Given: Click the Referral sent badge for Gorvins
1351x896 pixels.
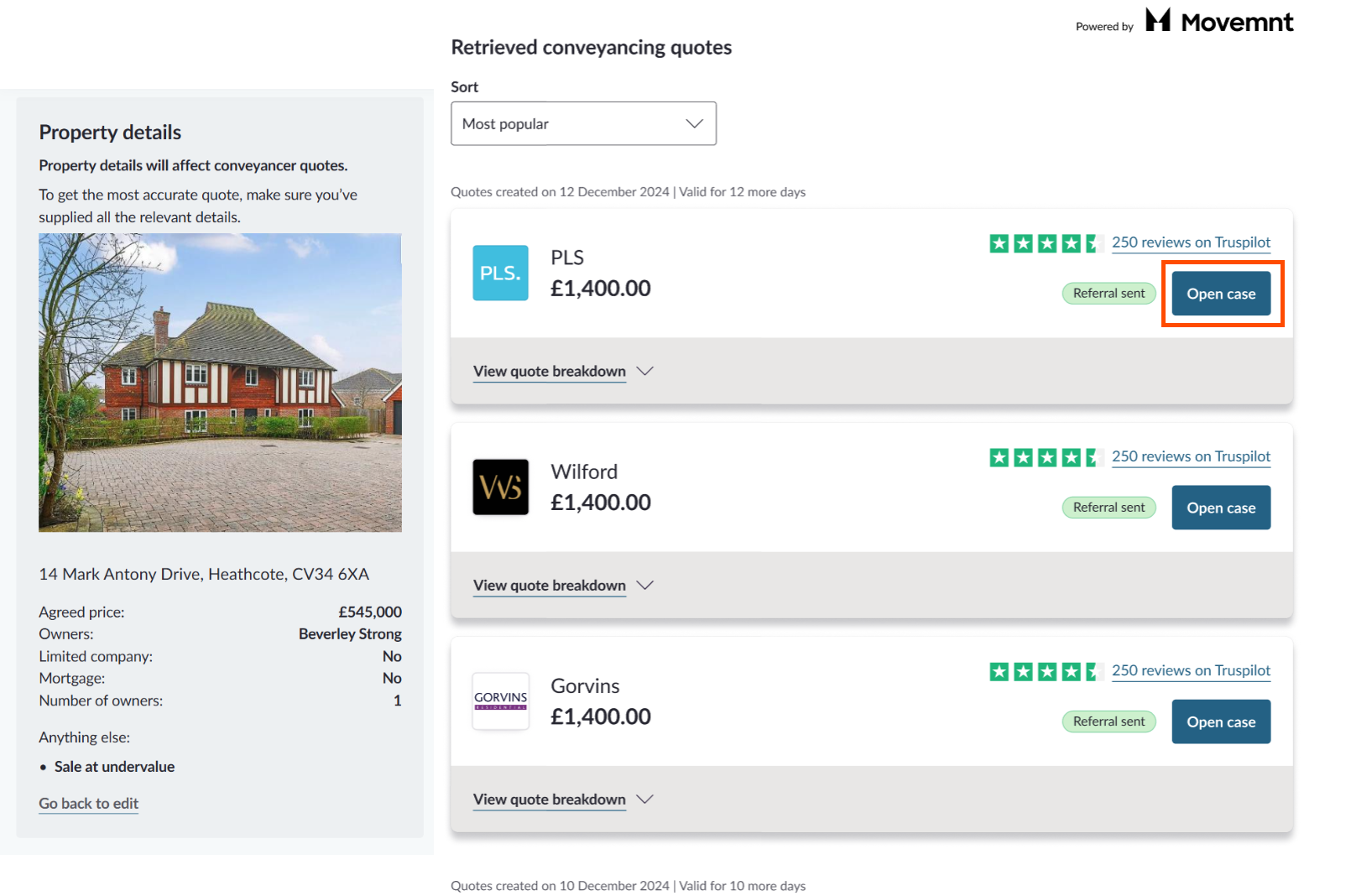Looking at the screenshot, I should click(1108, 721).
